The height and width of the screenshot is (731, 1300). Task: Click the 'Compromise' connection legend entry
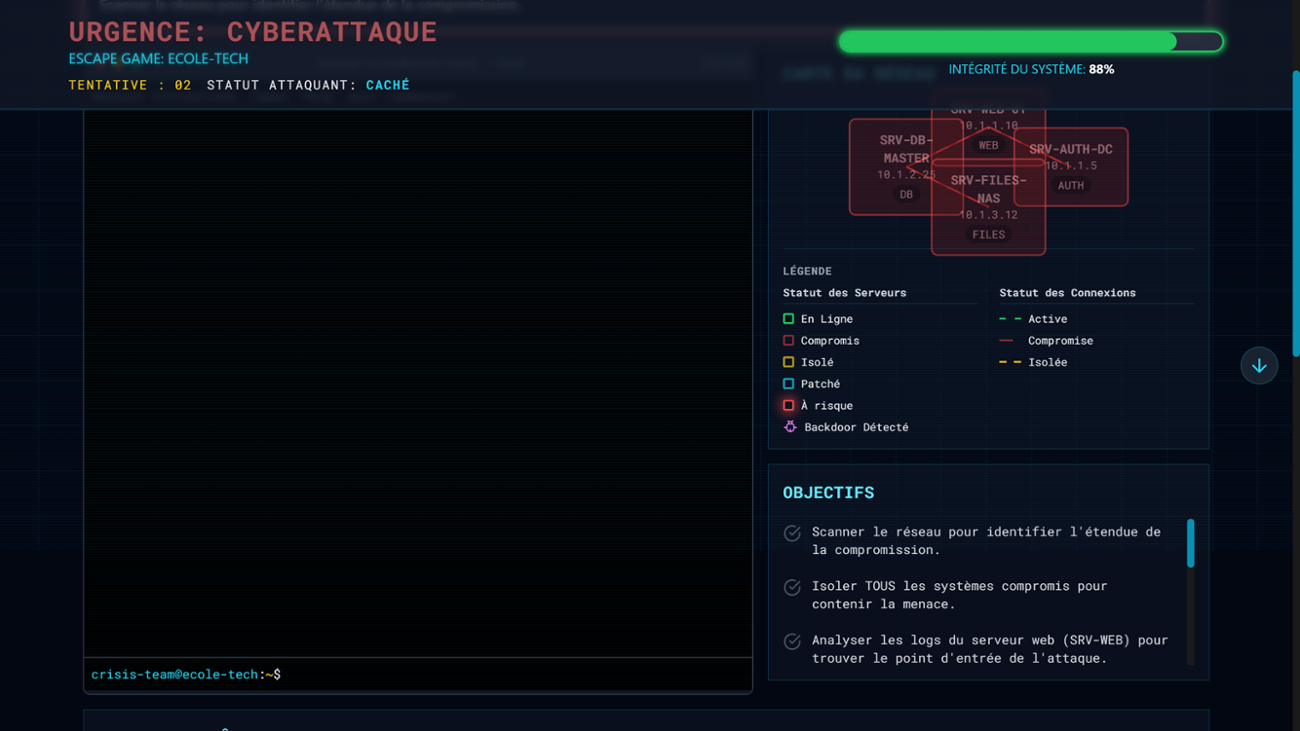(1046, 341)
